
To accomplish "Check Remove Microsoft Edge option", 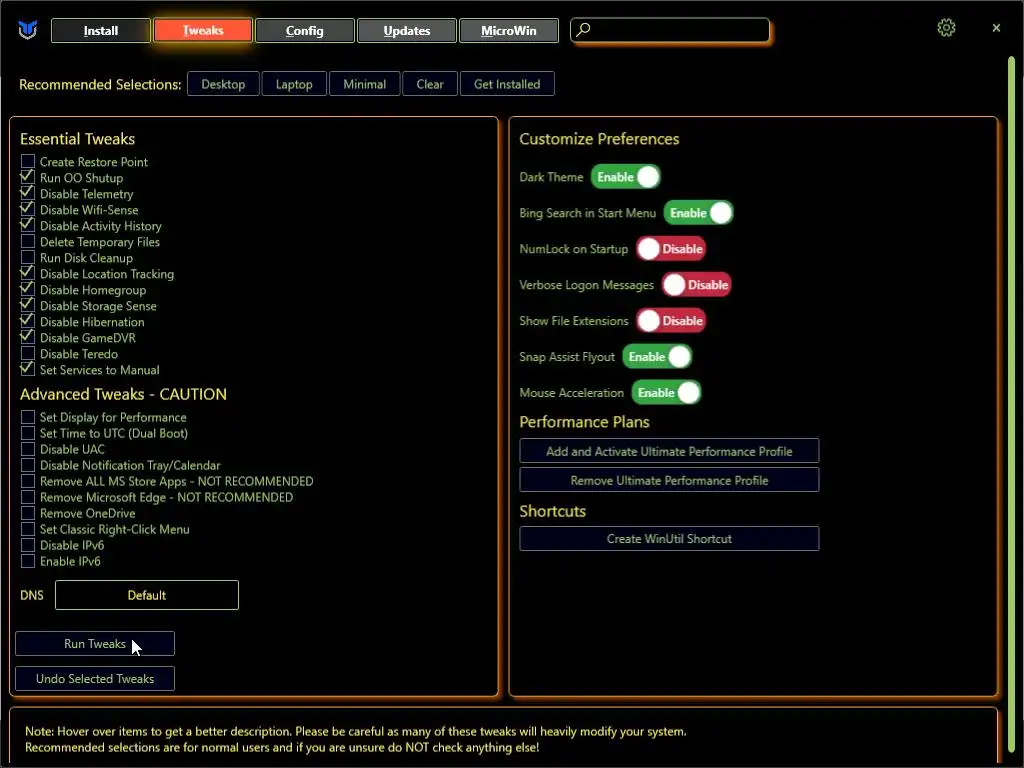I will [x=27, y=497].
